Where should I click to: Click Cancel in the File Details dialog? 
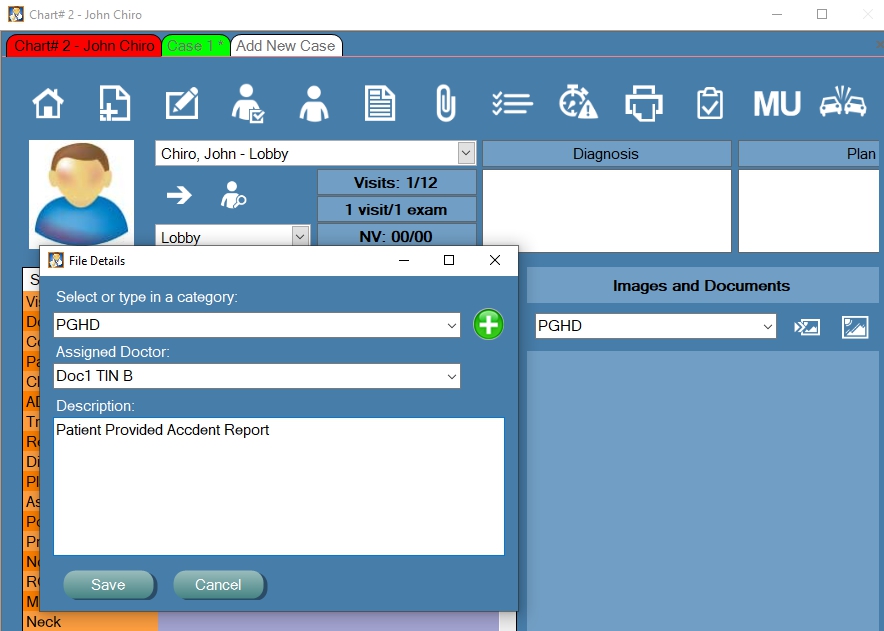(218, 586)
